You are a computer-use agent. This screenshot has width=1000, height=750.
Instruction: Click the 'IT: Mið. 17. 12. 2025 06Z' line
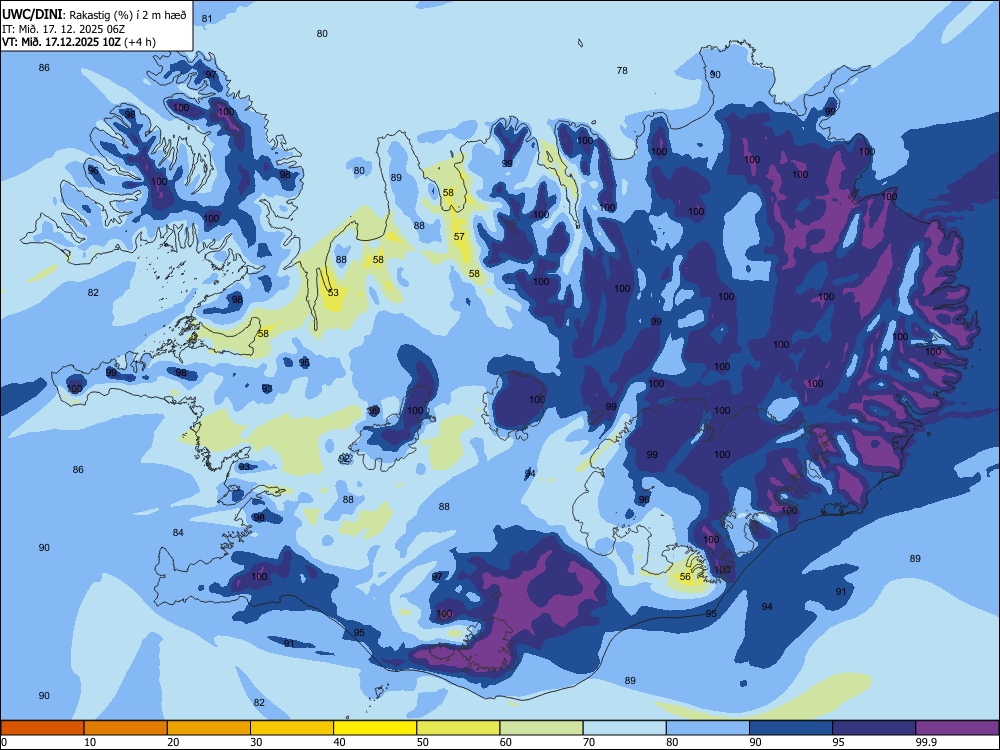[66, 29]
